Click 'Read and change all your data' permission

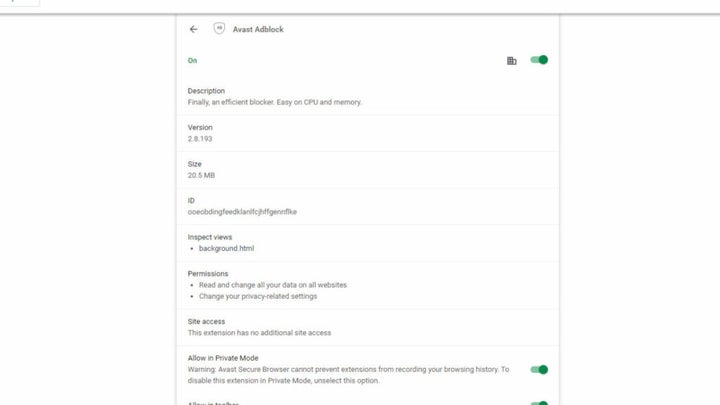273,285
